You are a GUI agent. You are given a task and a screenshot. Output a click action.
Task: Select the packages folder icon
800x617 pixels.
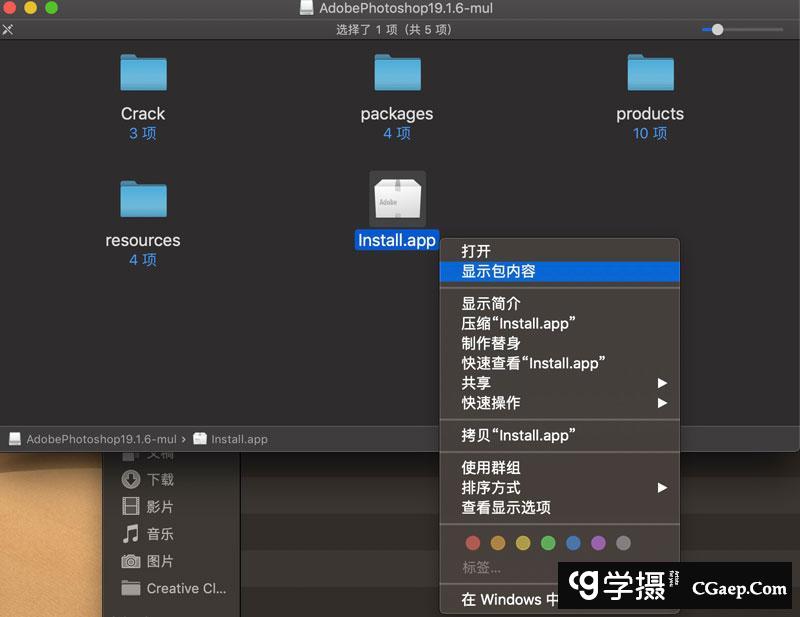tap(397, 73)
